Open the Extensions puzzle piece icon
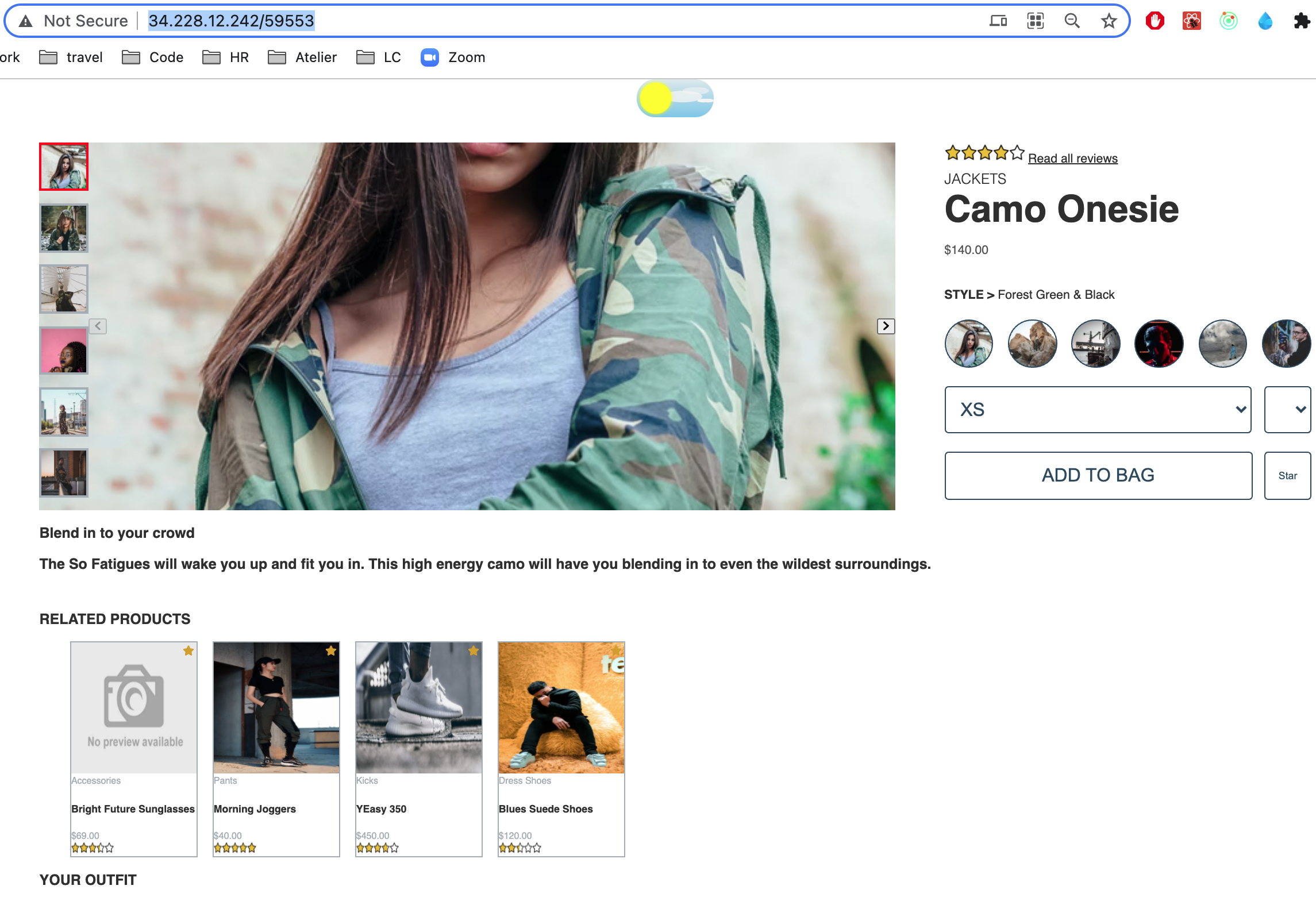Image resolution: width=1316 pixels, height=901 pixels. point(1302,21)
